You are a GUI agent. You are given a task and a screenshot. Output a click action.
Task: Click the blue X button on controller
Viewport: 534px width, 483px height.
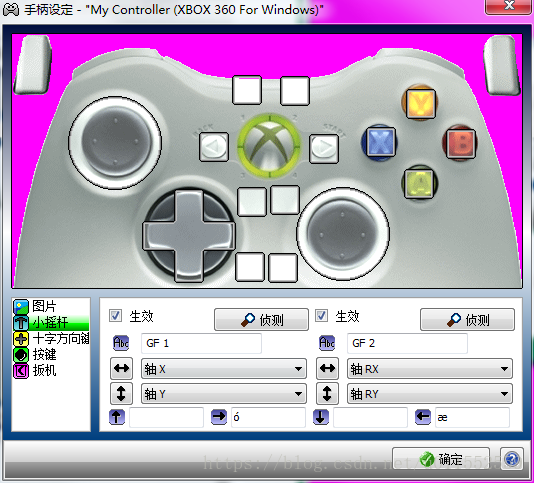[x=380, y=142]
